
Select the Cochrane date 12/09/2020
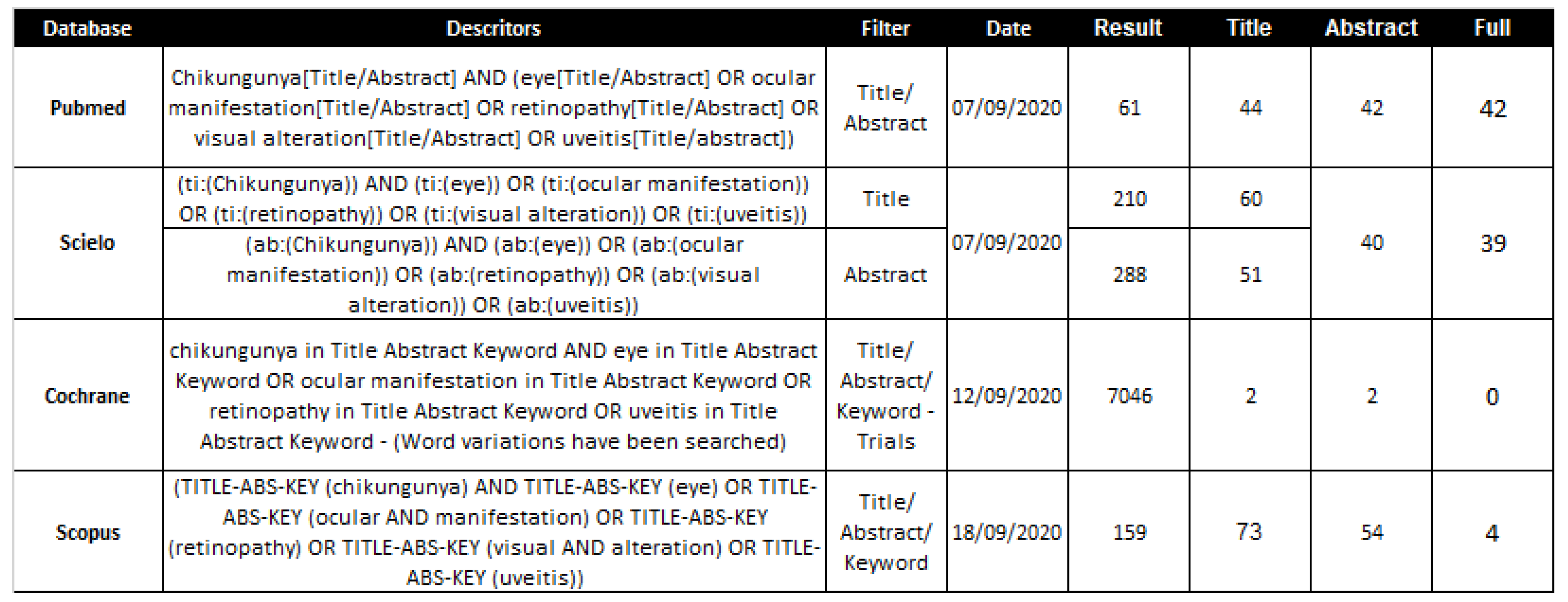1007,396
